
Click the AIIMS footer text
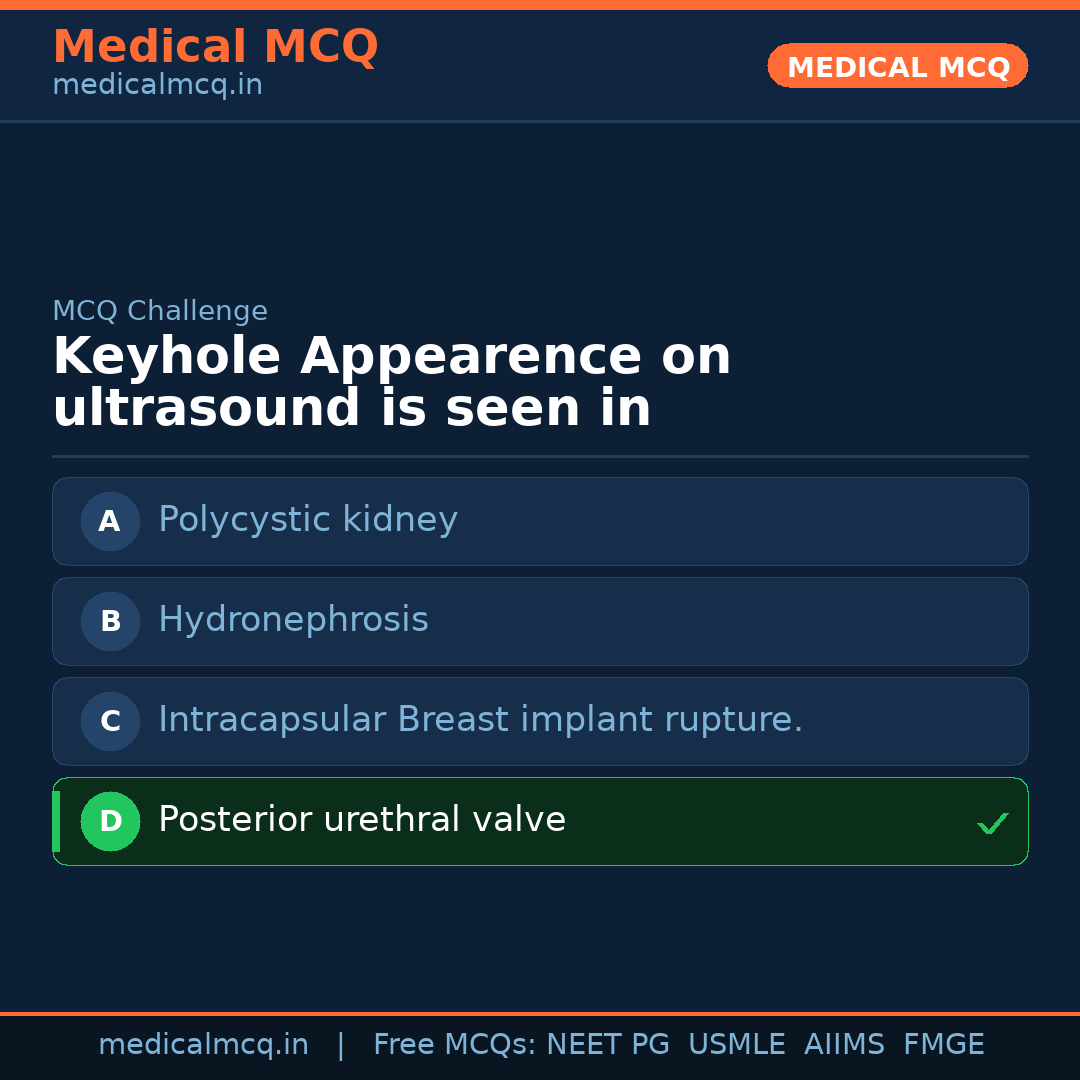844,1045
